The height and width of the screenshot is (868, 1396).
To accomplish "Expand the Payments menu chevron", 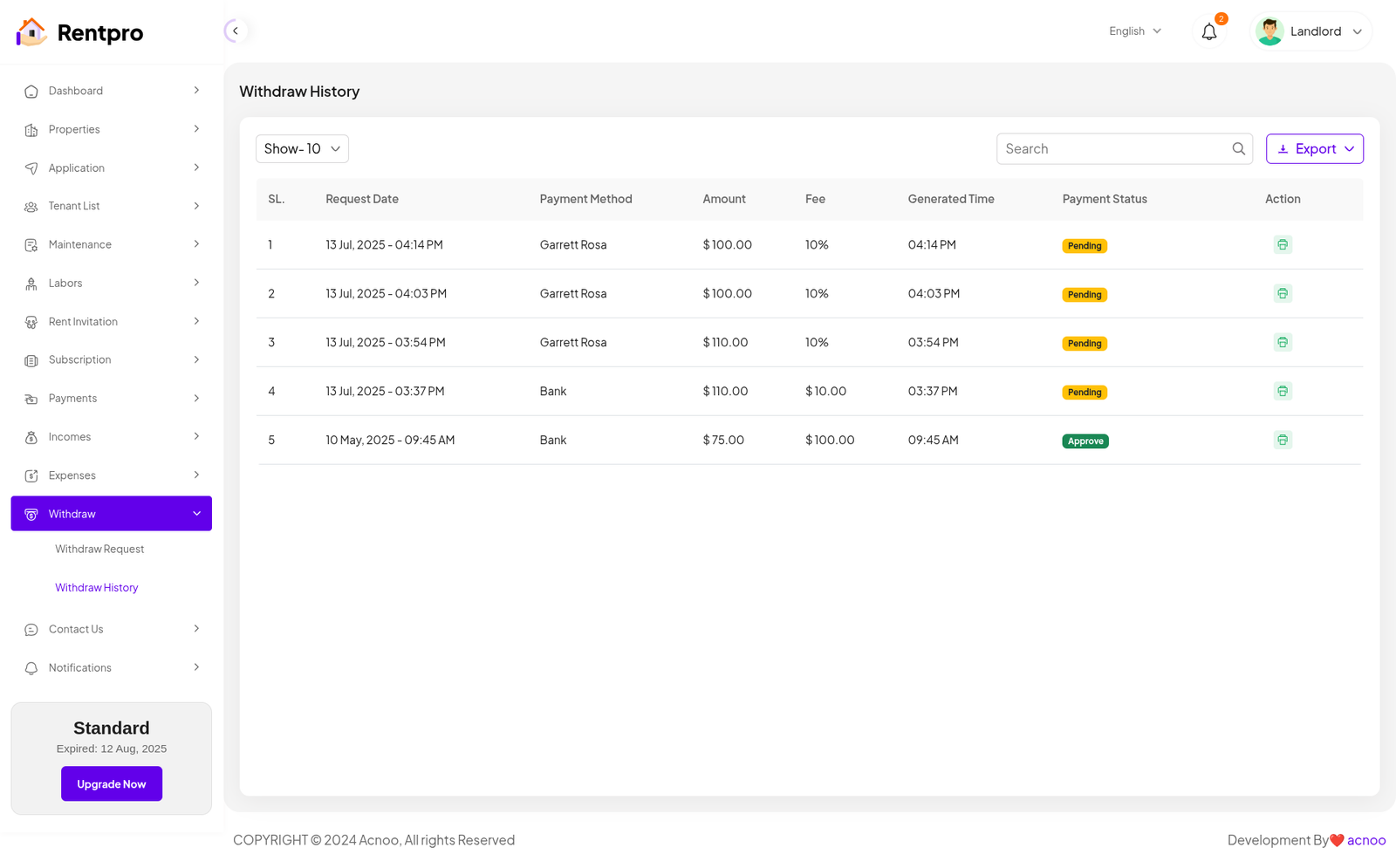I will [196, 399].
